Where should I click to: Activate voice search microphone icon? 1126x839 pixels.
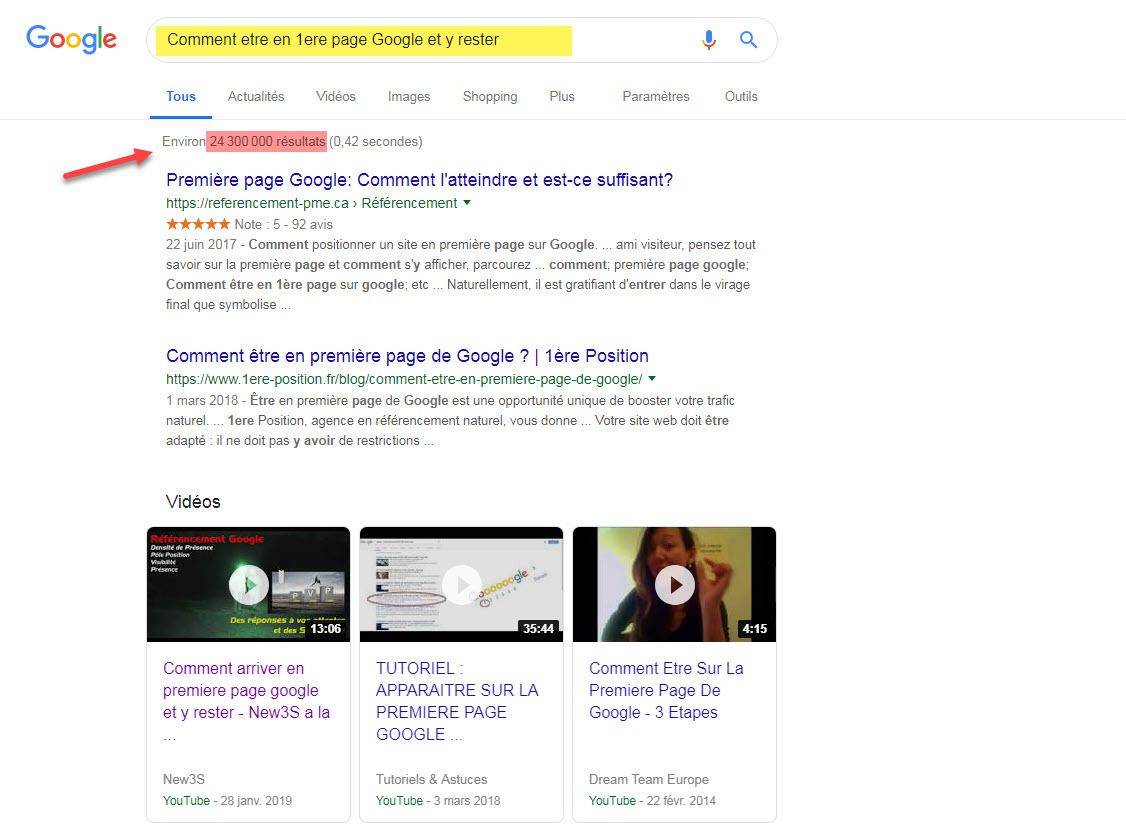pos(709,40)
